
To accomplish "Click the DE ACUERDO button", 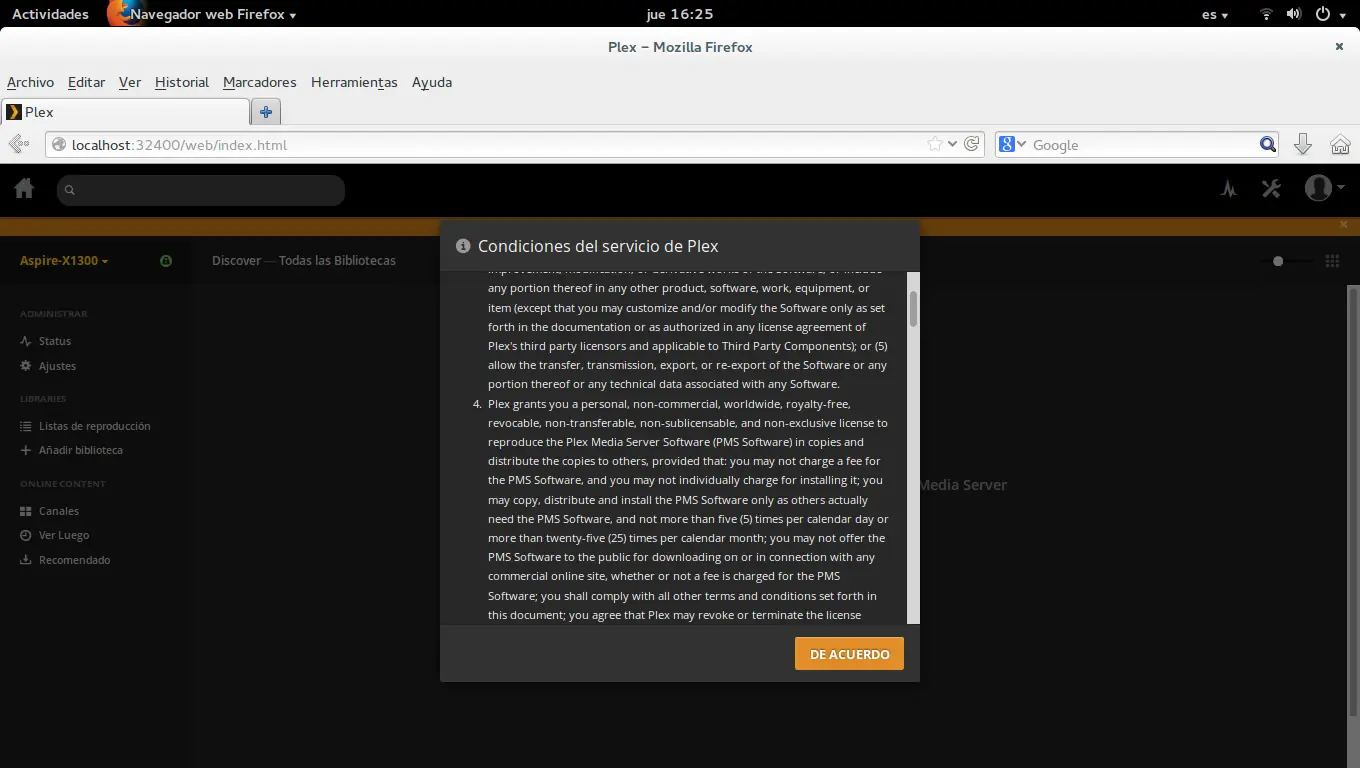I will pos(849,654).
